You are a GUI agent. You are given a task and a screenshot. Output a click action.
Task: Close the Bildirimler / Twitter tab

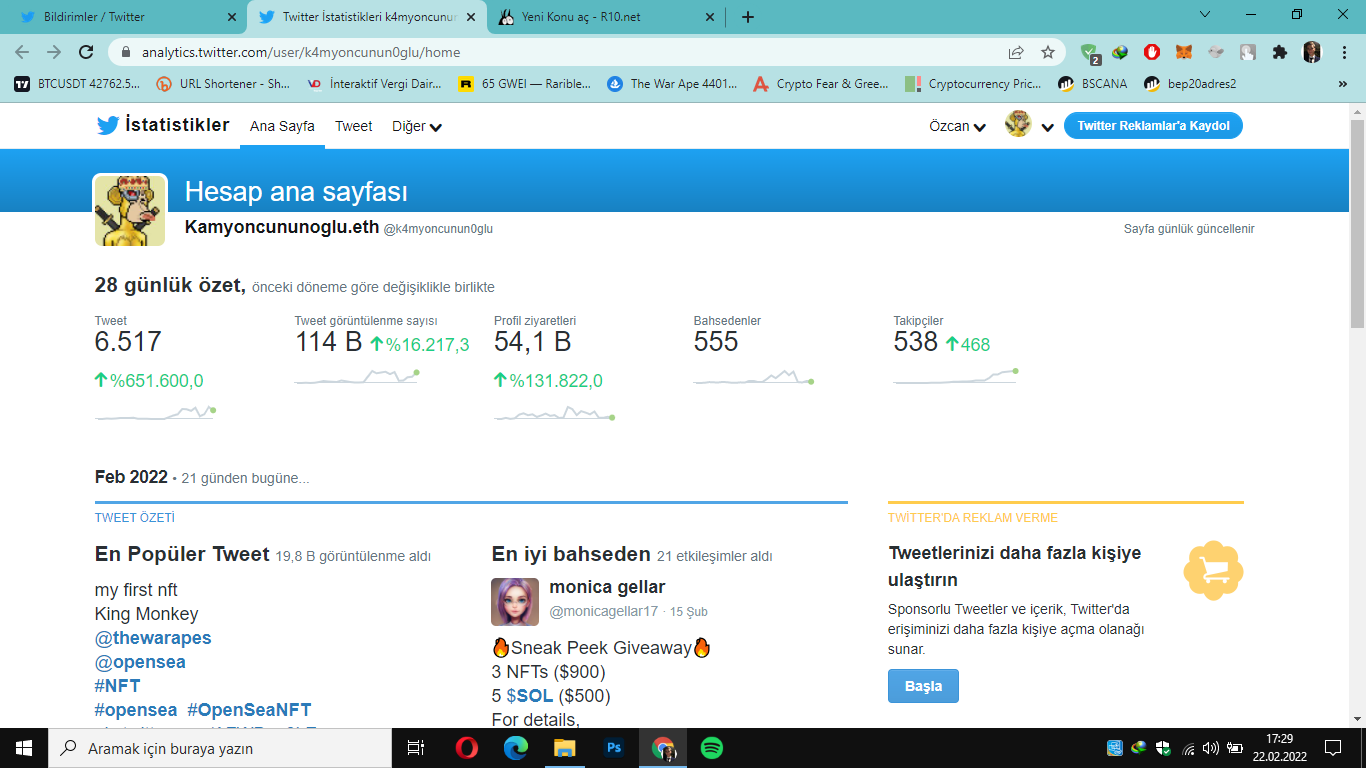pyautogui.click(x=232, y=17)
